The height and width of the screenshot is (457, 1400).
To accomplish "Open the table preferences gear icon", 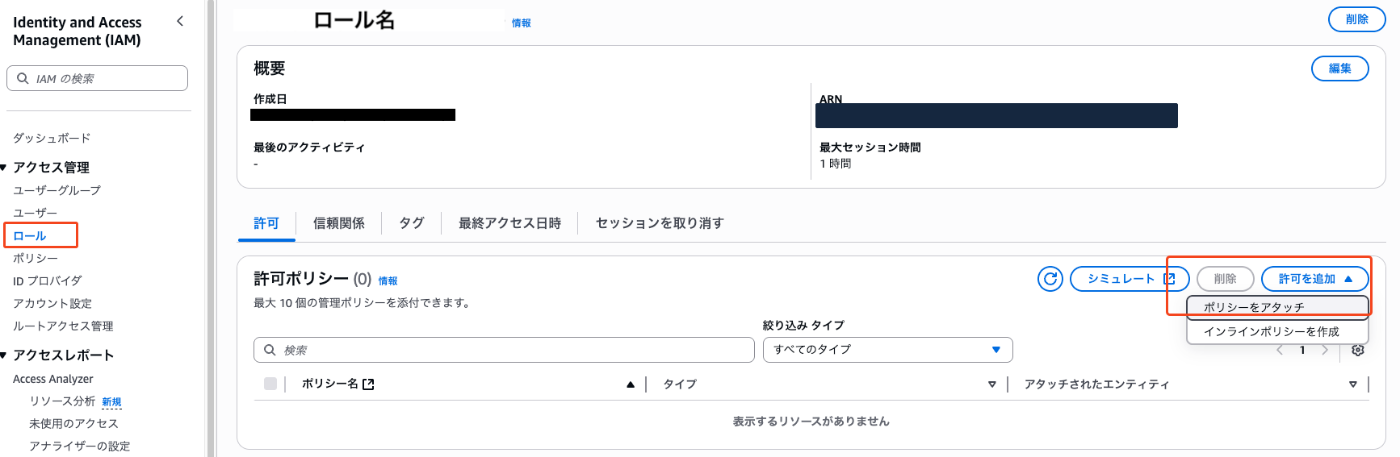I will coord(1357,350).
